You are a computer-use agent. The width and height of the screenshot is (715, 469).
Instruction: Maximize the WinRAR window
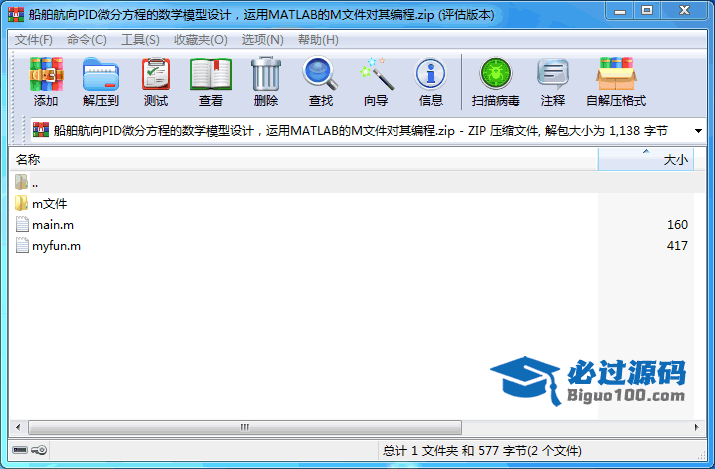pos(647,11)
